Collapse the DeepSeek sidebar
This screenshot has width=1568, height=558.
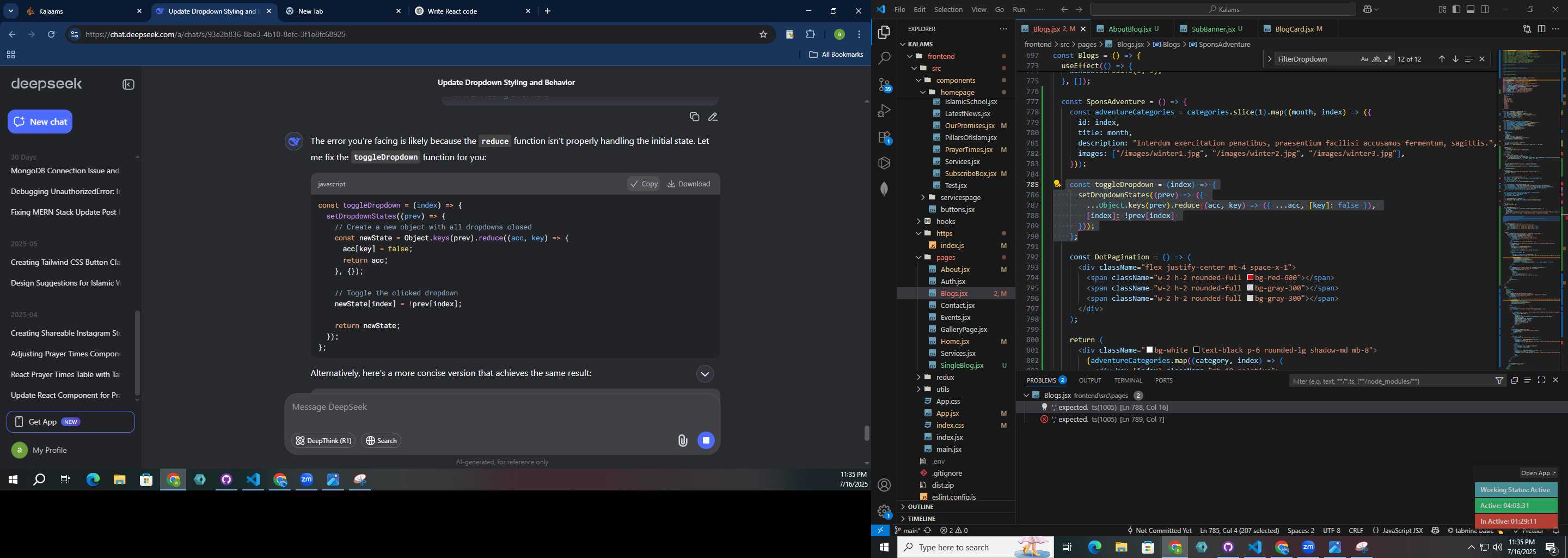pos(128,84)
